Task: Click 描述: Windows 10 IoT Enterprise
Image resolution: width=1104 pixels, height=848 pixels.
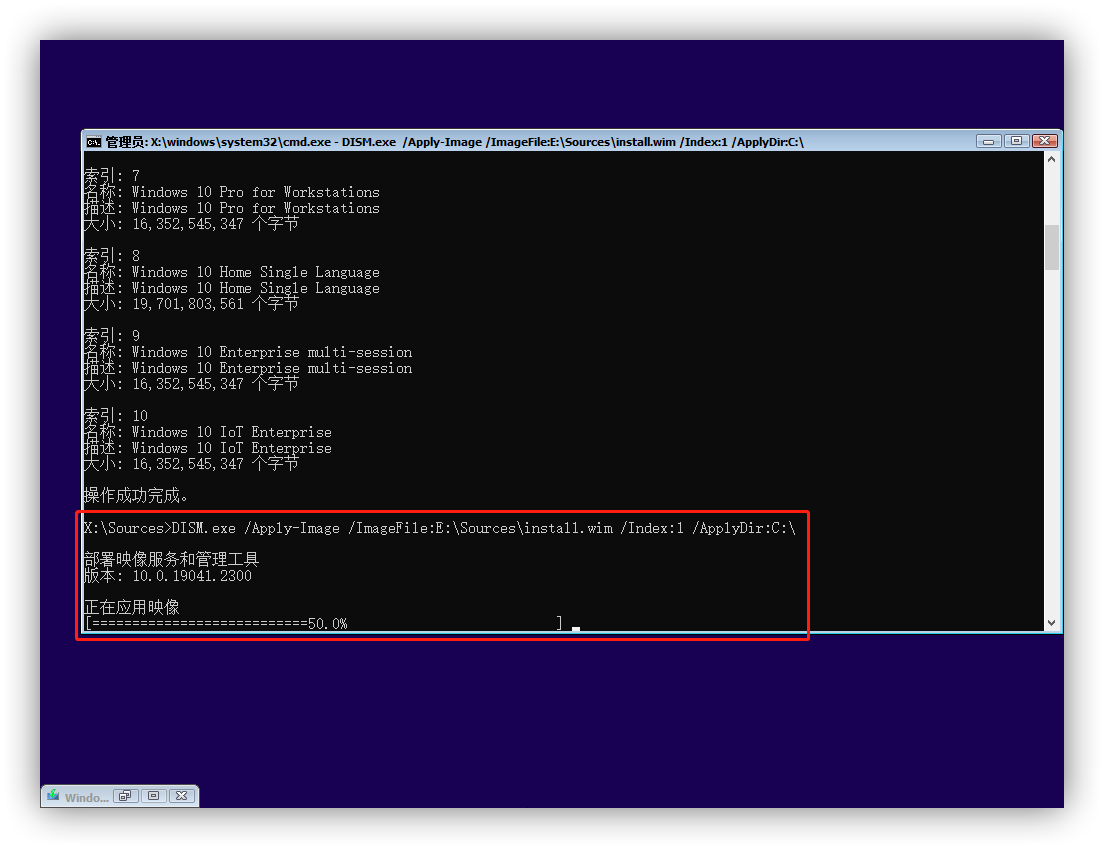Action: (x=208, y=449)
